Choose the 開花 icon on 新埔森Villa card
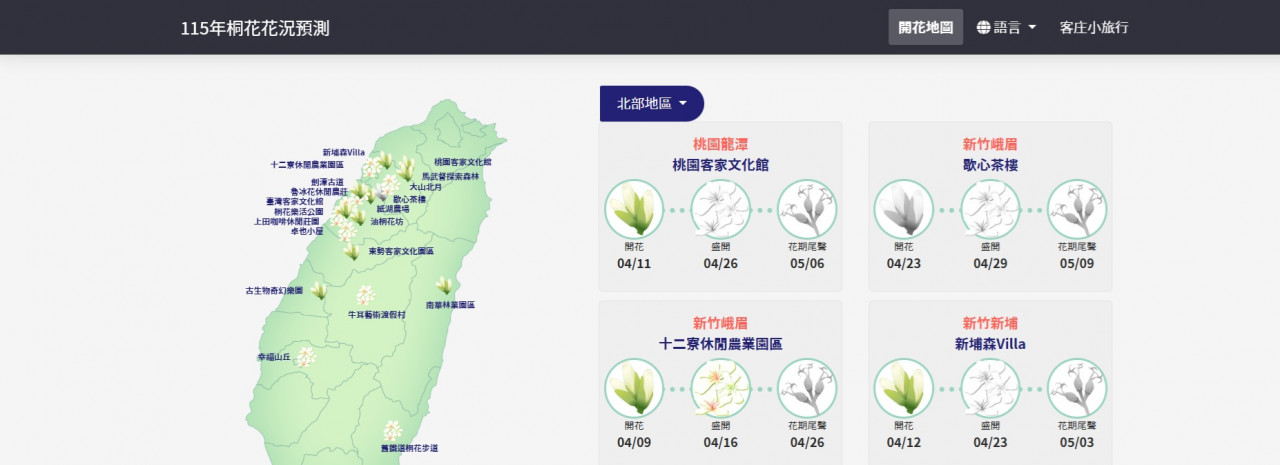 tap(904, 389)
